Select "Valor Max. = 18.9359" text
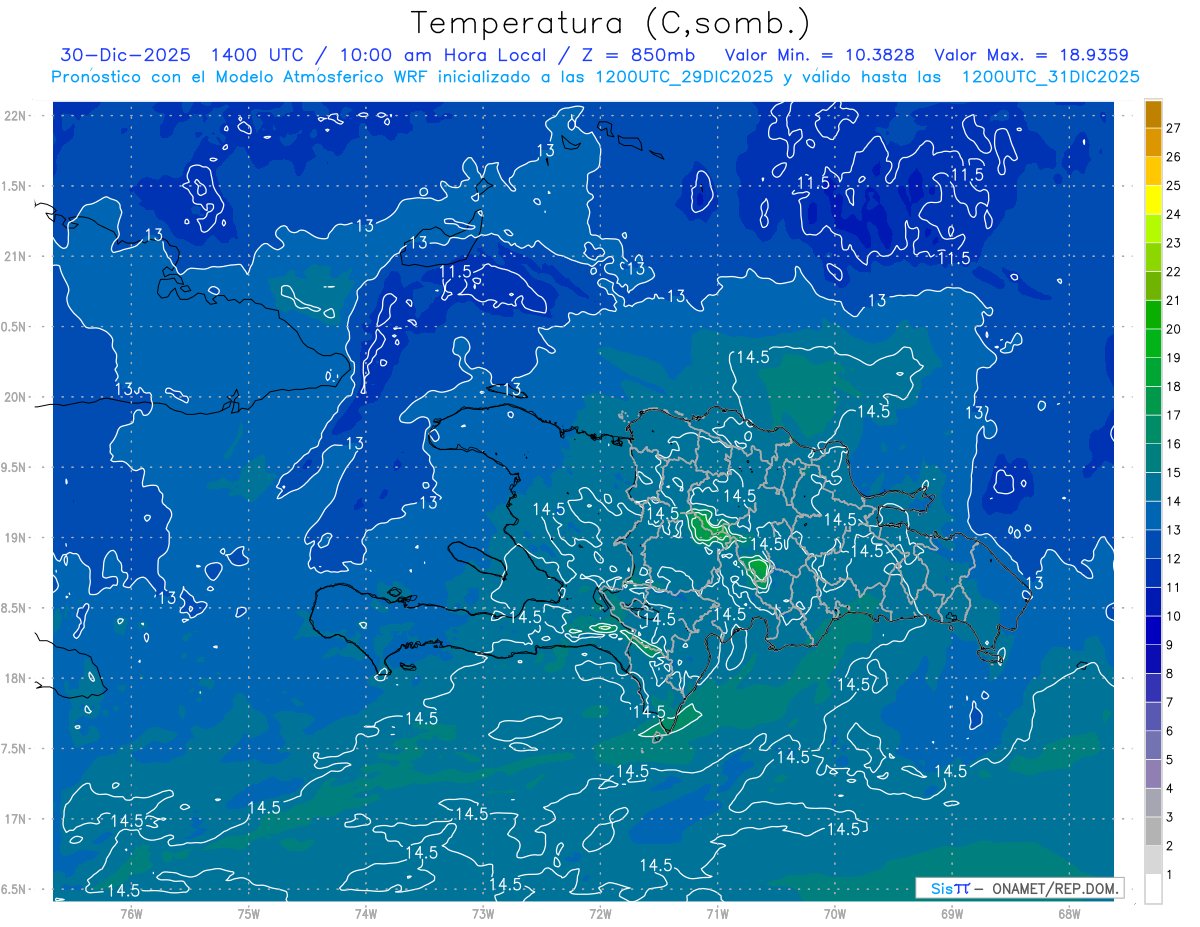 [x=1031, y=55]
